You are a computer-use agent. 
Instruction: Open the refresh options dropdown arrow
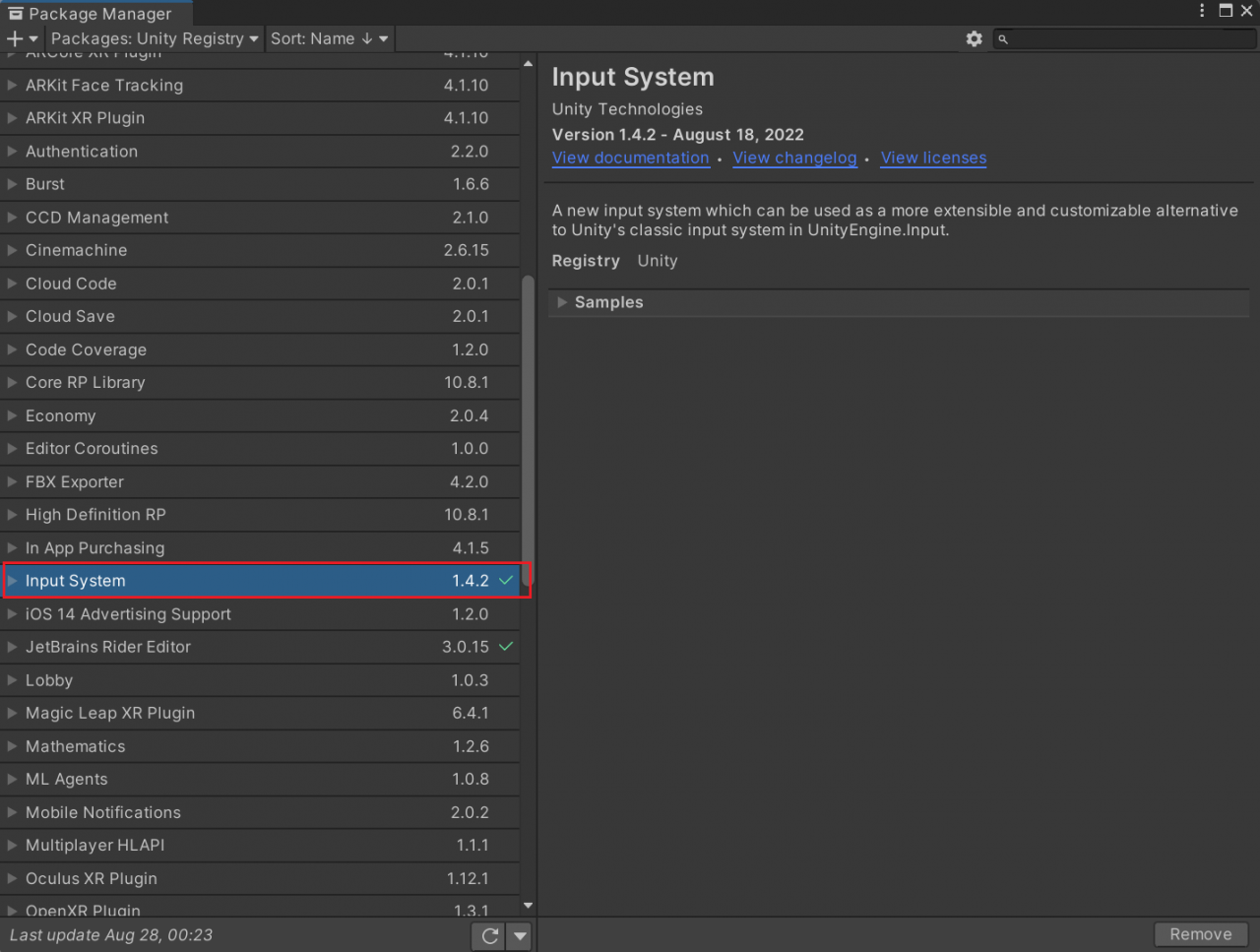(x=520, y=936)
